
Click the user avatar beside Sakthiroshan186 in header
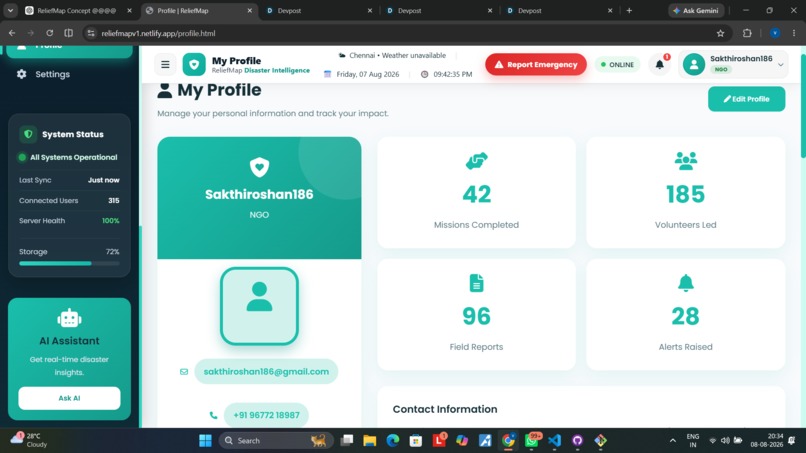[693, 64]
